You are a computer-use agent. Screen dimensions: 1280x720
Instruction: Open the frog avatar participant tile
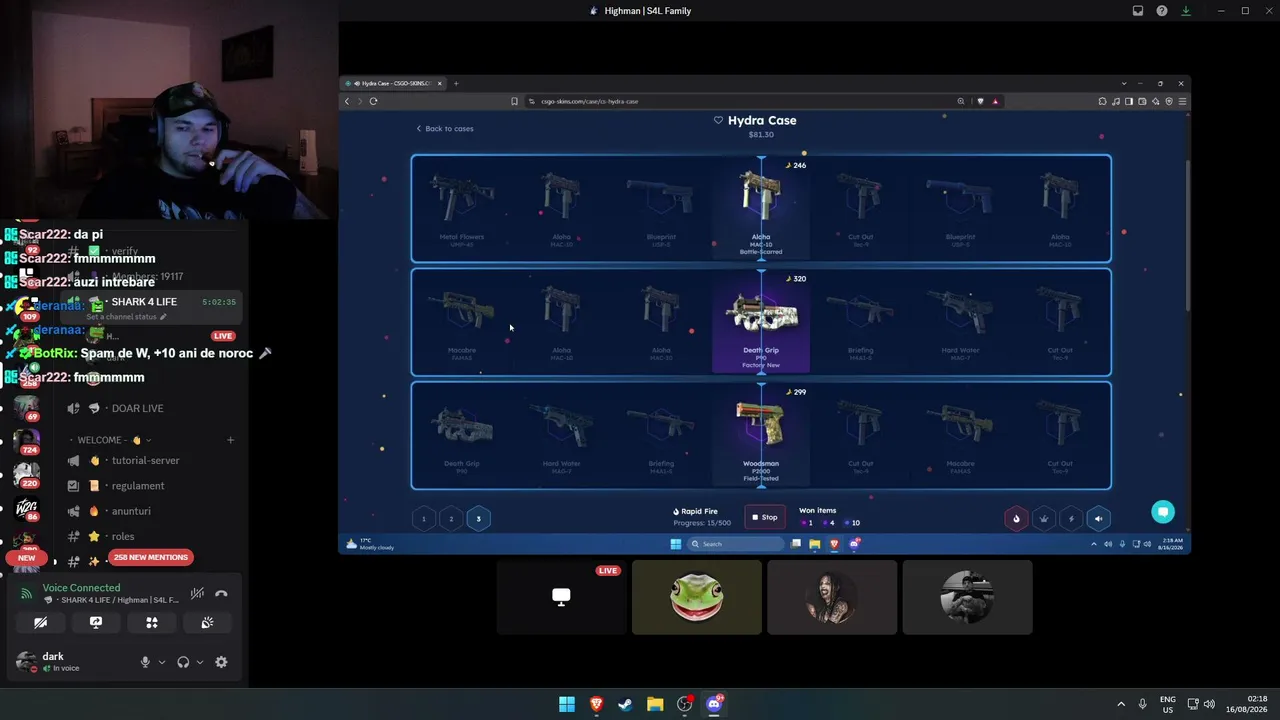click(697, 597)
